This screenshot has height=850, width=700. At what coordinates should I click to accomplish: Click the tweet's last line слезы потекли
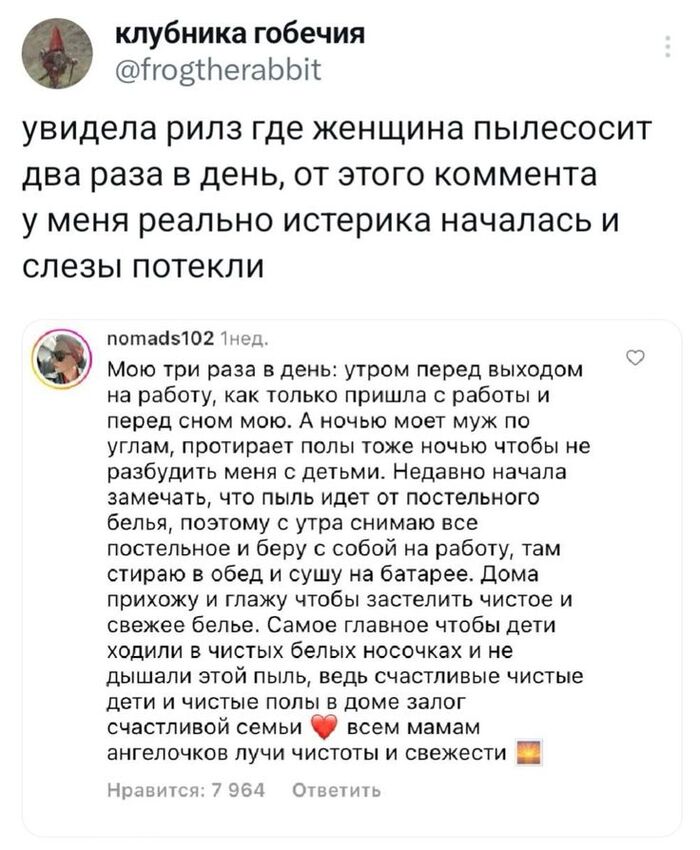click(x=143, y=266)
